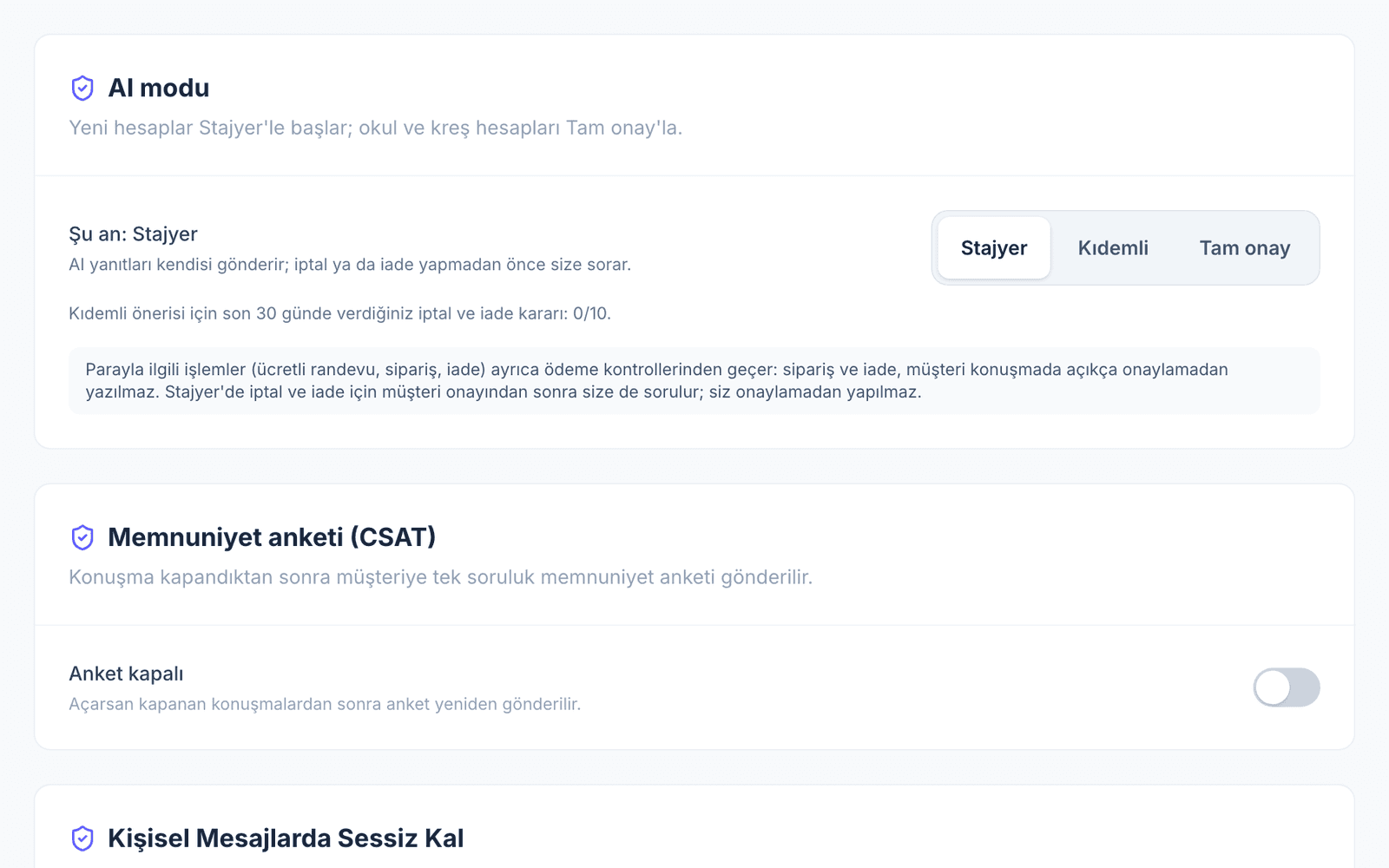Image resolution: width=1389 pixels, height=868 pixels.
Task: Click the Kişisel Mesajlarda Sessiz Kal heading
Action: [286, 838]
